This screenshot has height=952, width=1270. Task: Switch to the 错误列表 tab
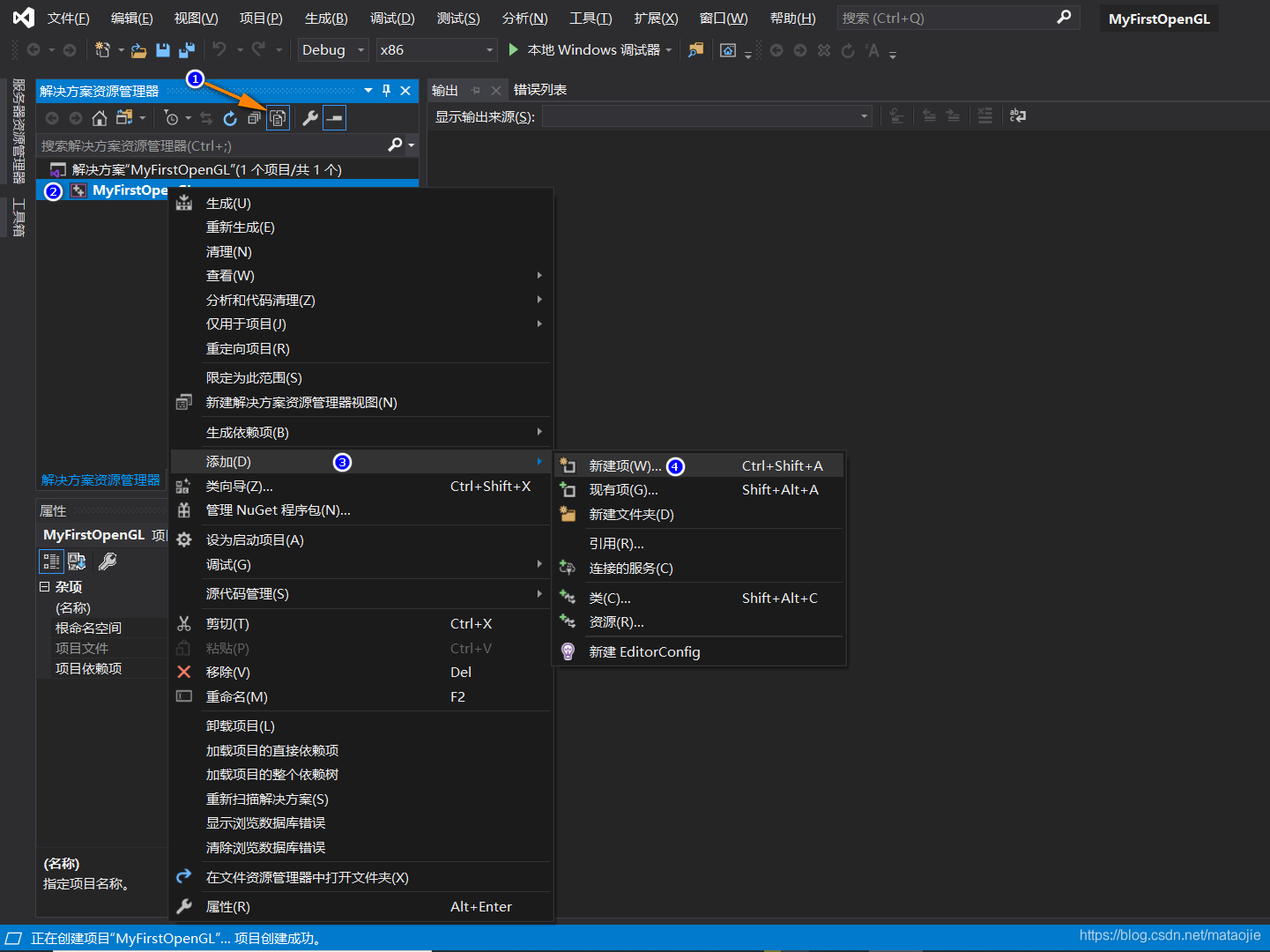point(540,90)
